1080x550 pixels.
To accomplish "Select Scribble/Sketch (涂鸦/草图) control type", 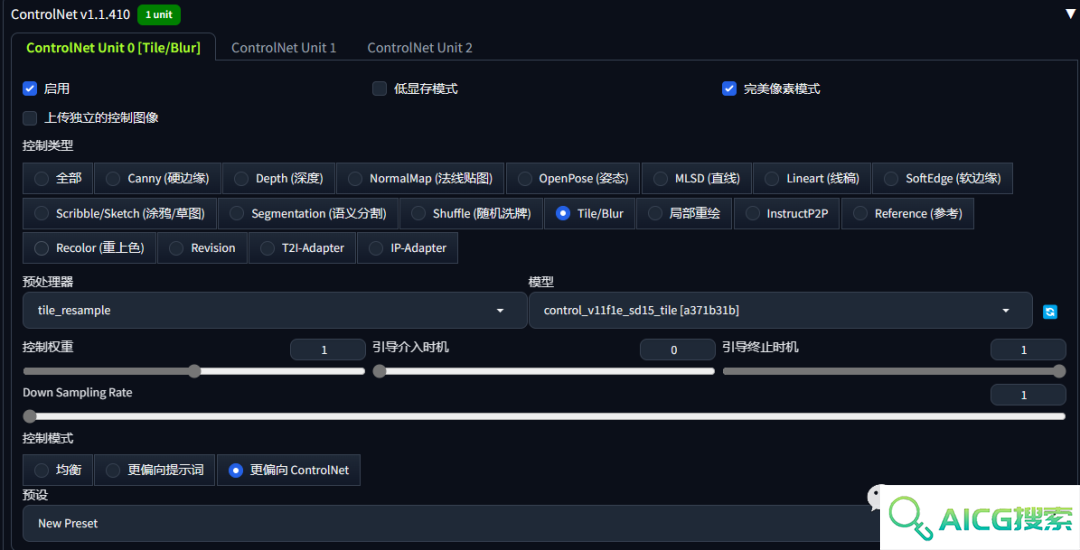I will 119,213.
